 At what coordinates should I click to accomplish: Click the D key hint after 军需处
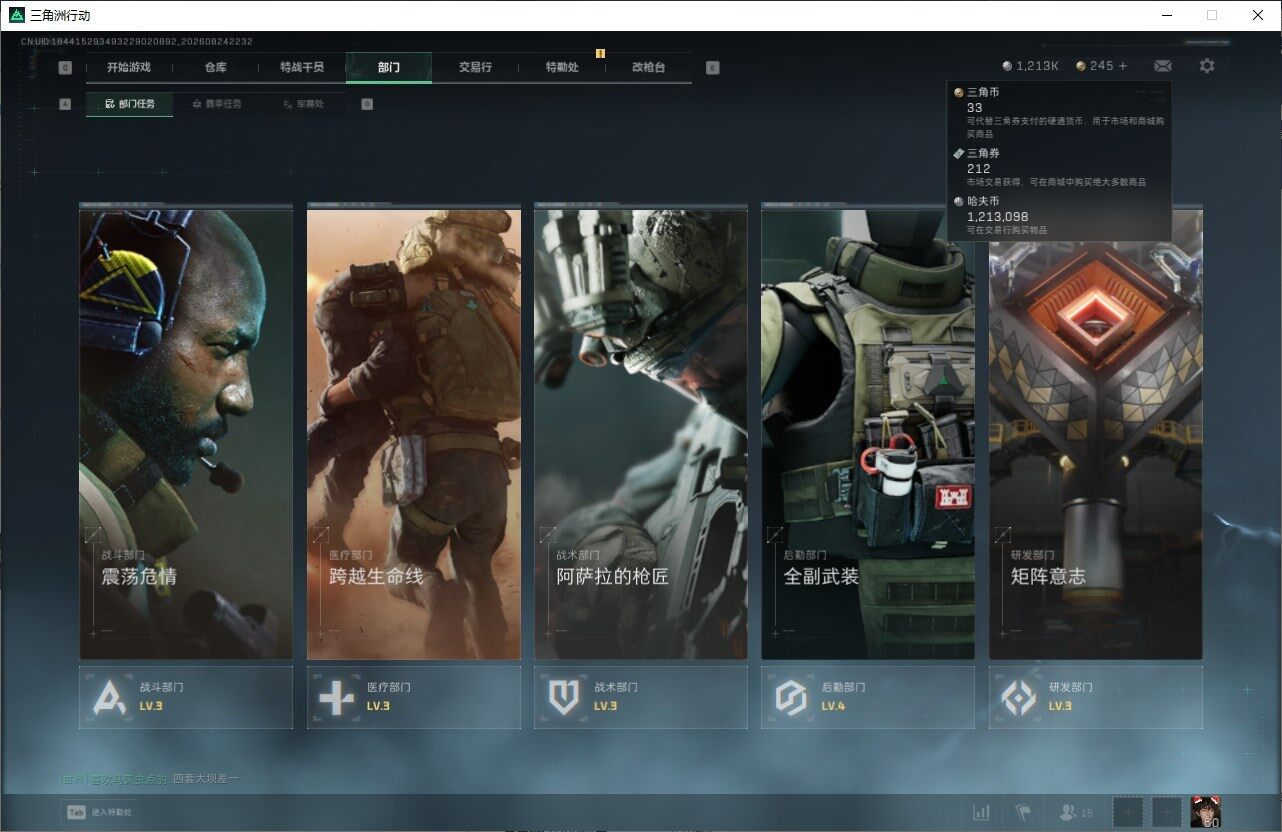coord(367,103)
